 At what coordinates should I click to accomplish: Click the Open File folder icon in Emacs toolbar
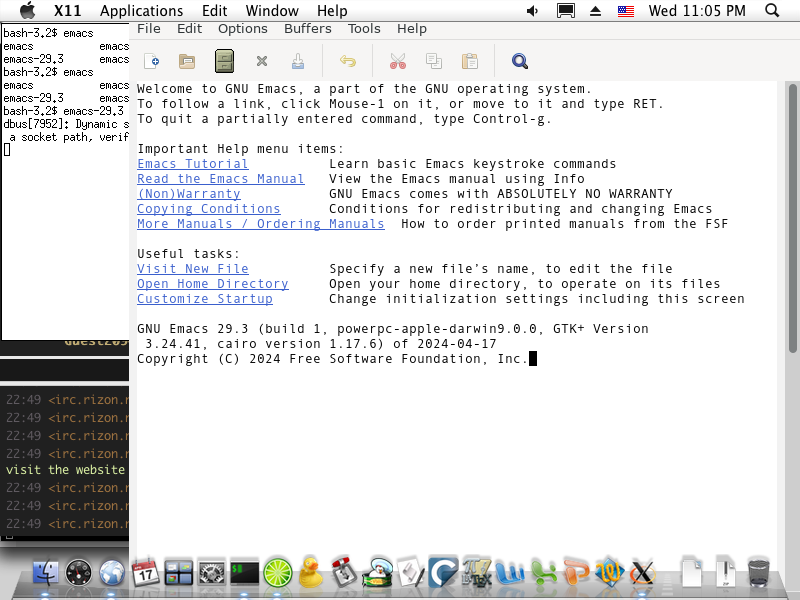pos(187,61)
